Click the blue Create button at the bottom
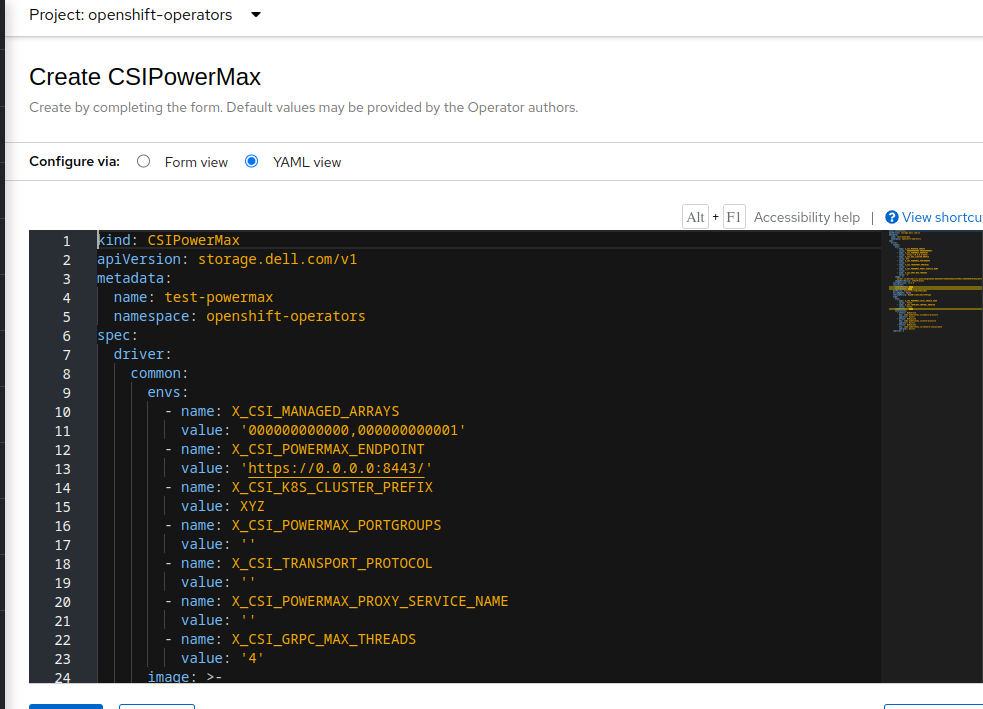Image resolution: width=983 pixels, height=709 pixels. 65,705
